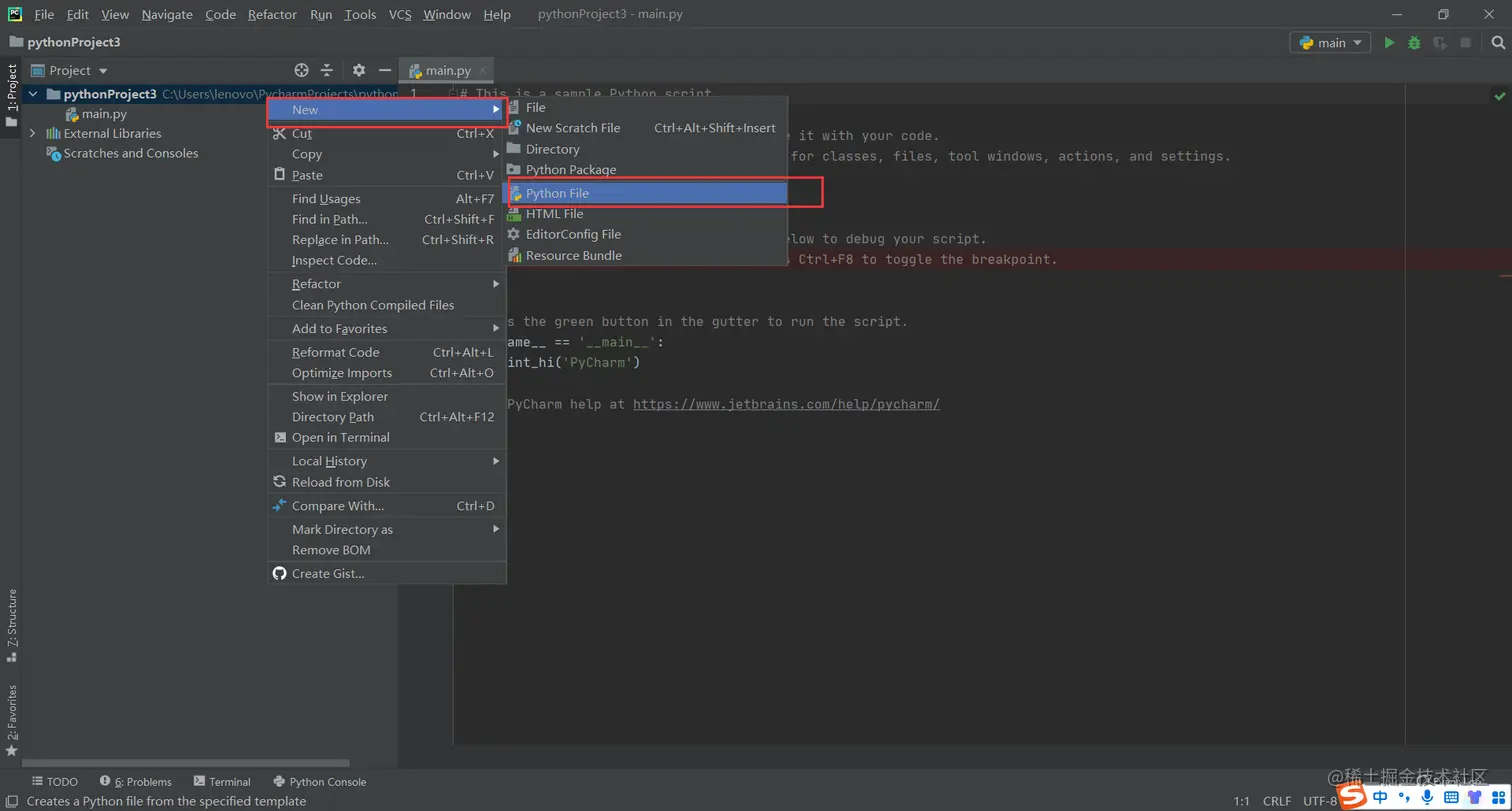Select main.py in the project tree

point(104,114)
